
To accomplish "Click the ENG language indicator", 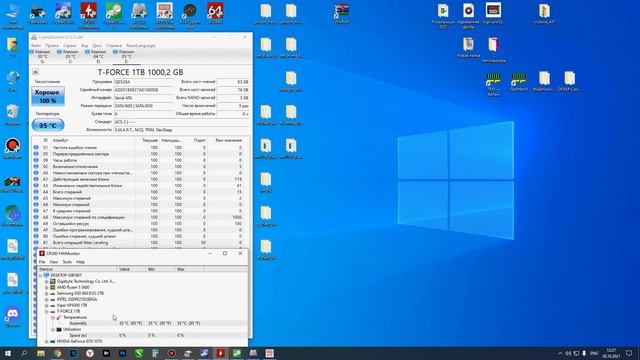I will pyautogui.click(x=594, y=353).
